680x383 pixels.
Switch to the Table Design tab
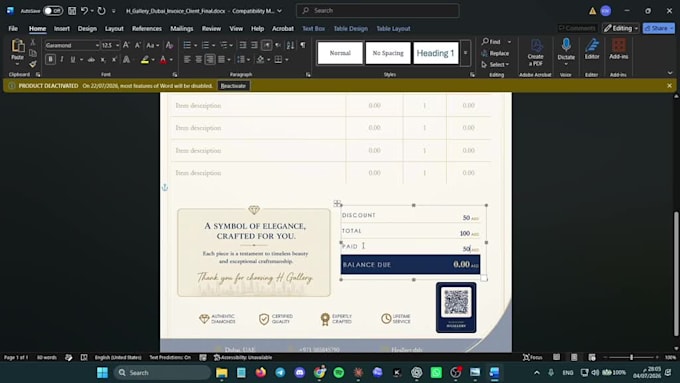350,29
